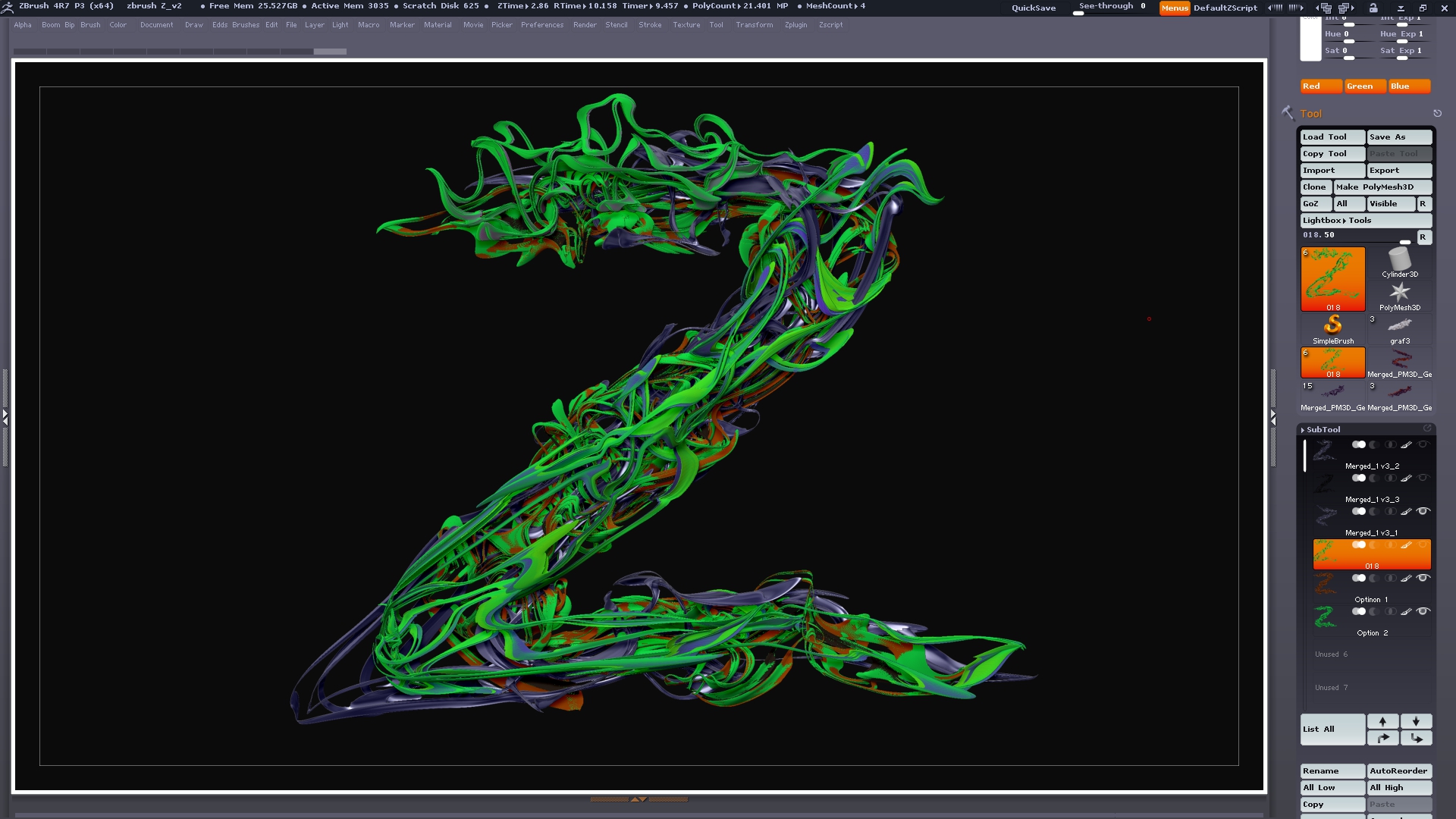Move subtool up with up arrow
The width and height of the screenshot is (1456, 819).
pyautogui.click(x=1382, y=721)
